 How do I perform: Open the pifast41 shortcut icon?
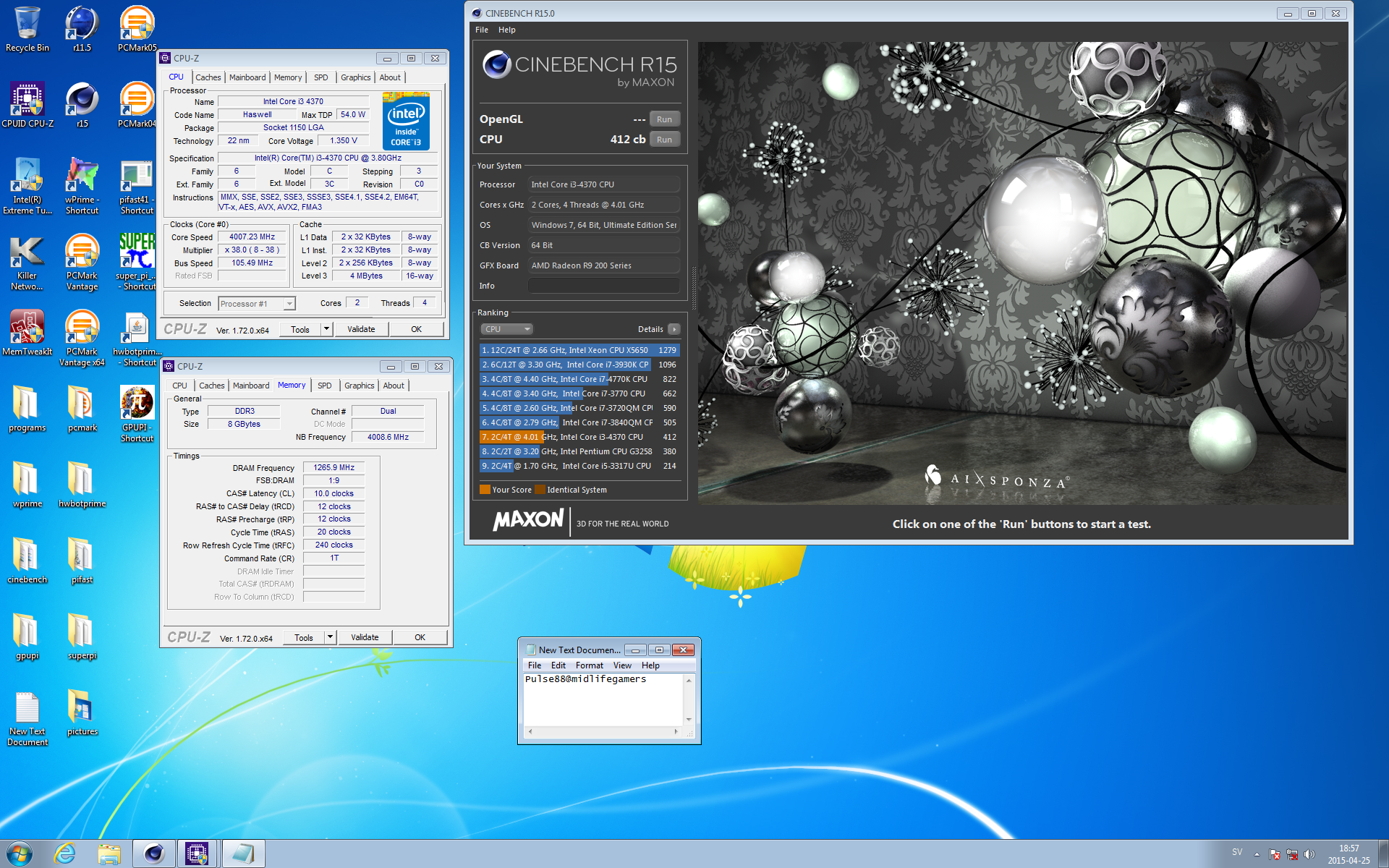(137, 187)
